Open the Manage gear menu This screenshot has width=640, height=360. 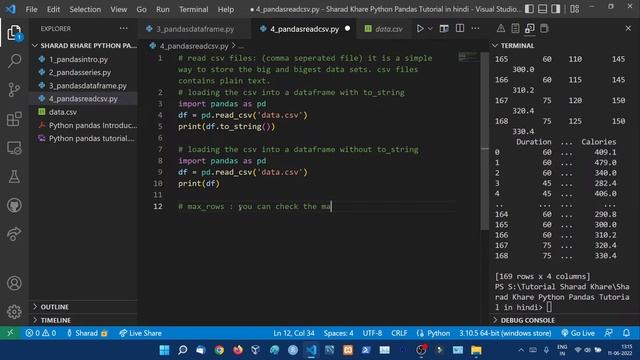[14, 311]
